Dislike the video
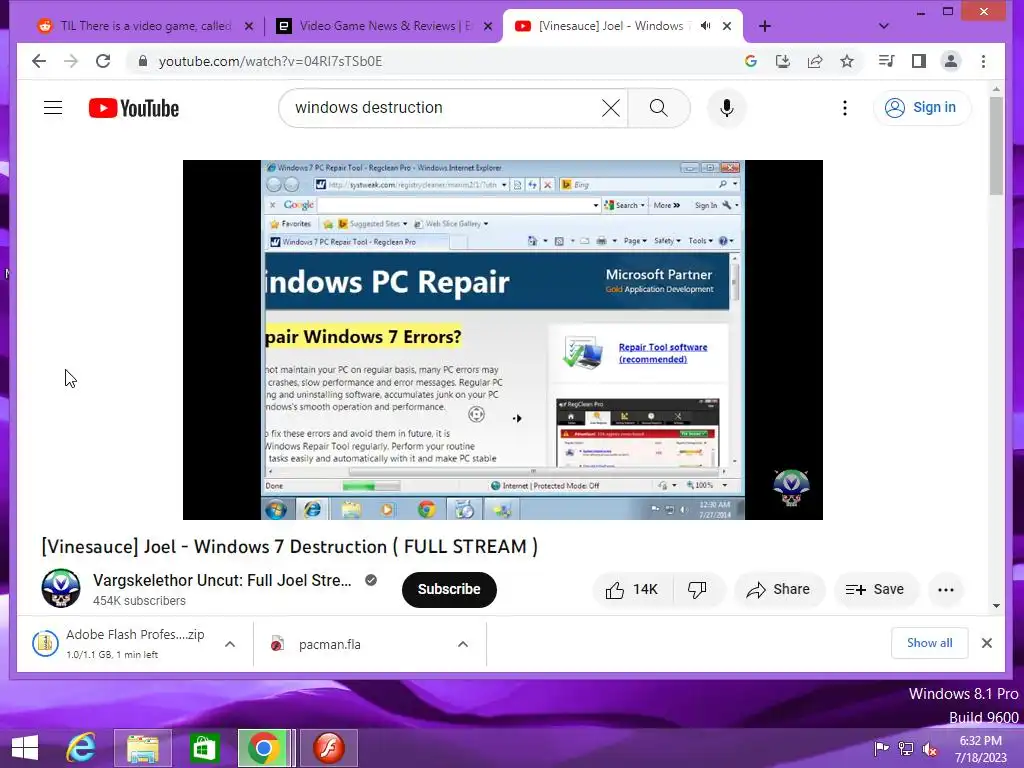 pos(697,590)
